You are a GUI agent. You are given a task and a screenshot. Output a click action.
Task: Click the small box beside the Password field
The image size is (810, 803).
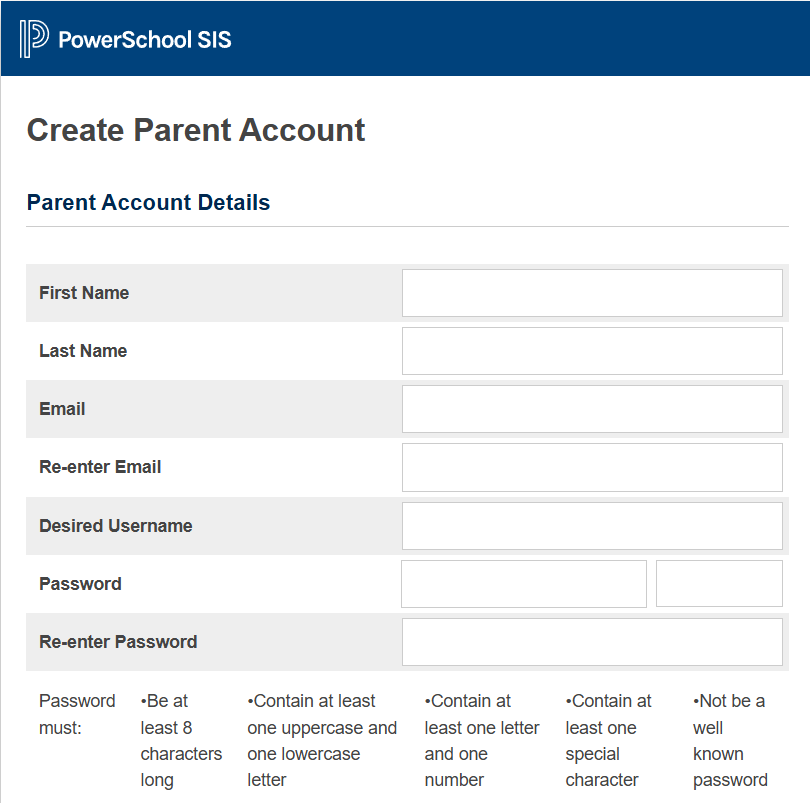pyautogui.click(x=718, y=583)
